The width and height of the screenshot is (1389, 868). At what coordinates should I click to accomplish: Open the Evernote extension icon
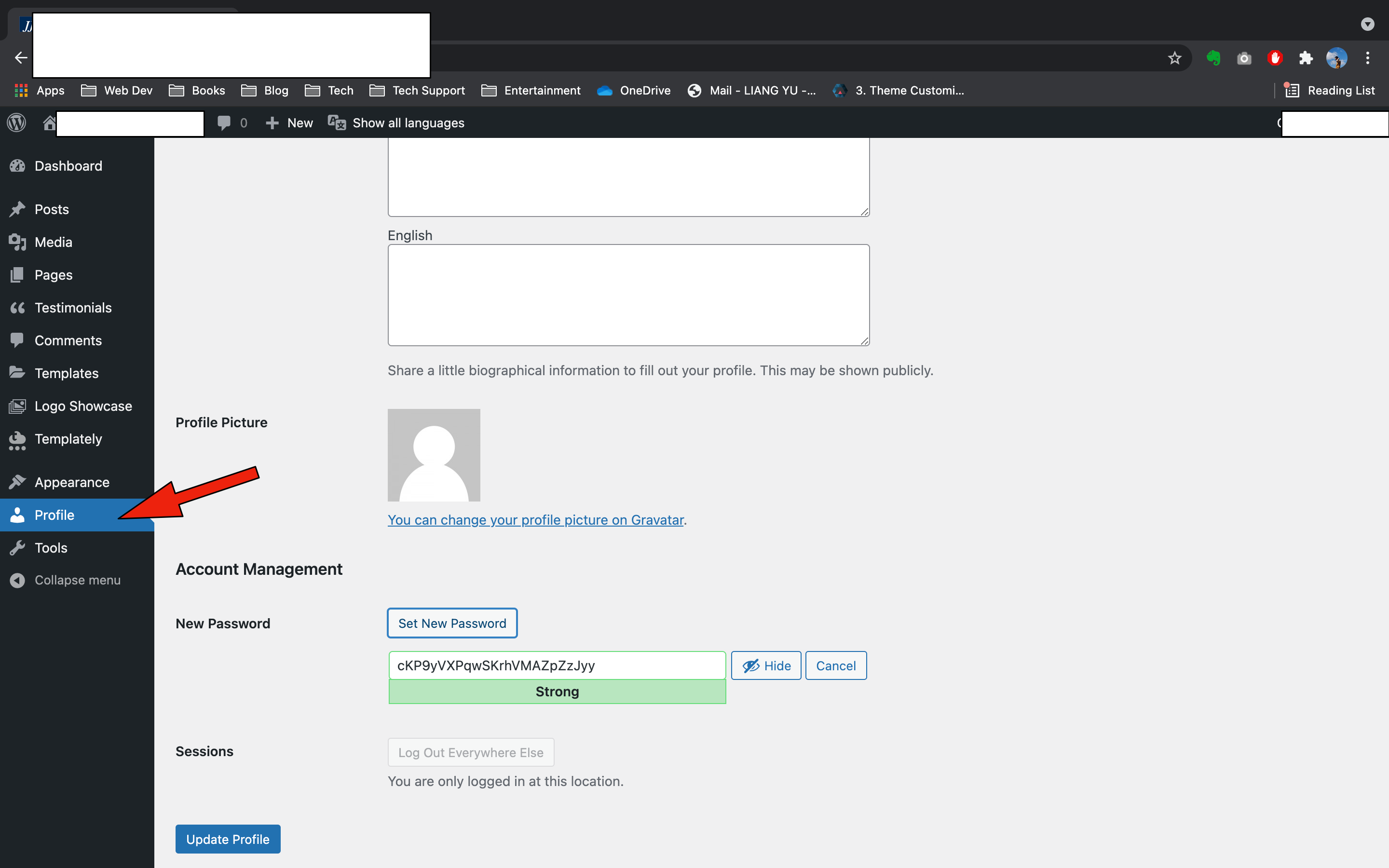(x=1213, y=58)
